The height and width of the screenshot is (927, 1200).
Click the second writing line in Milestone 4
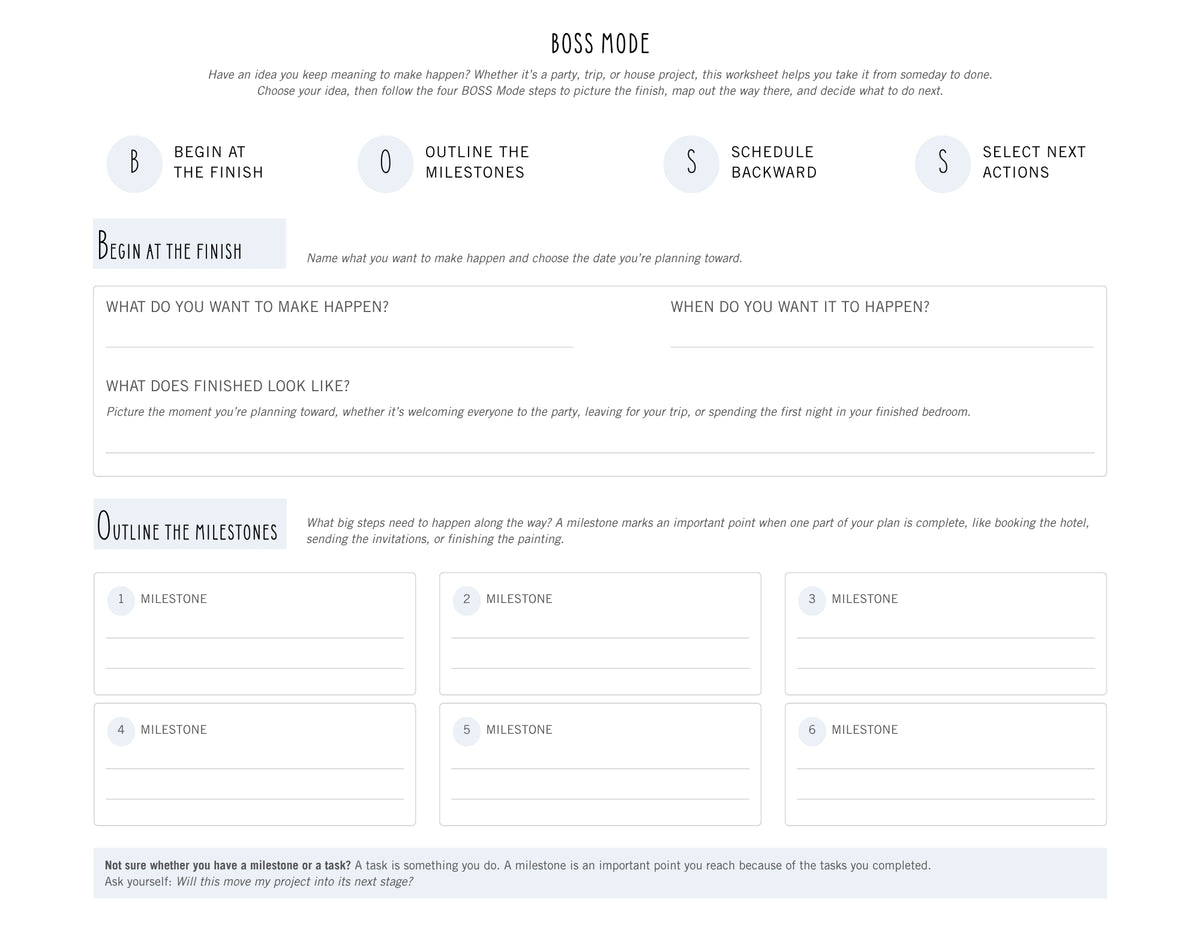[x=255, y=799]
